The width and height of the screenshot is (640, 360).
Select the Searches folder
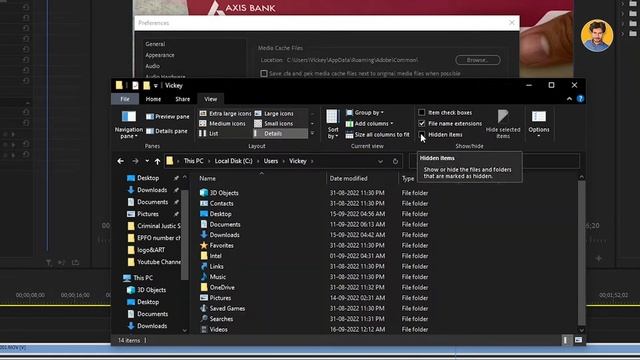(x=221, y=319)
